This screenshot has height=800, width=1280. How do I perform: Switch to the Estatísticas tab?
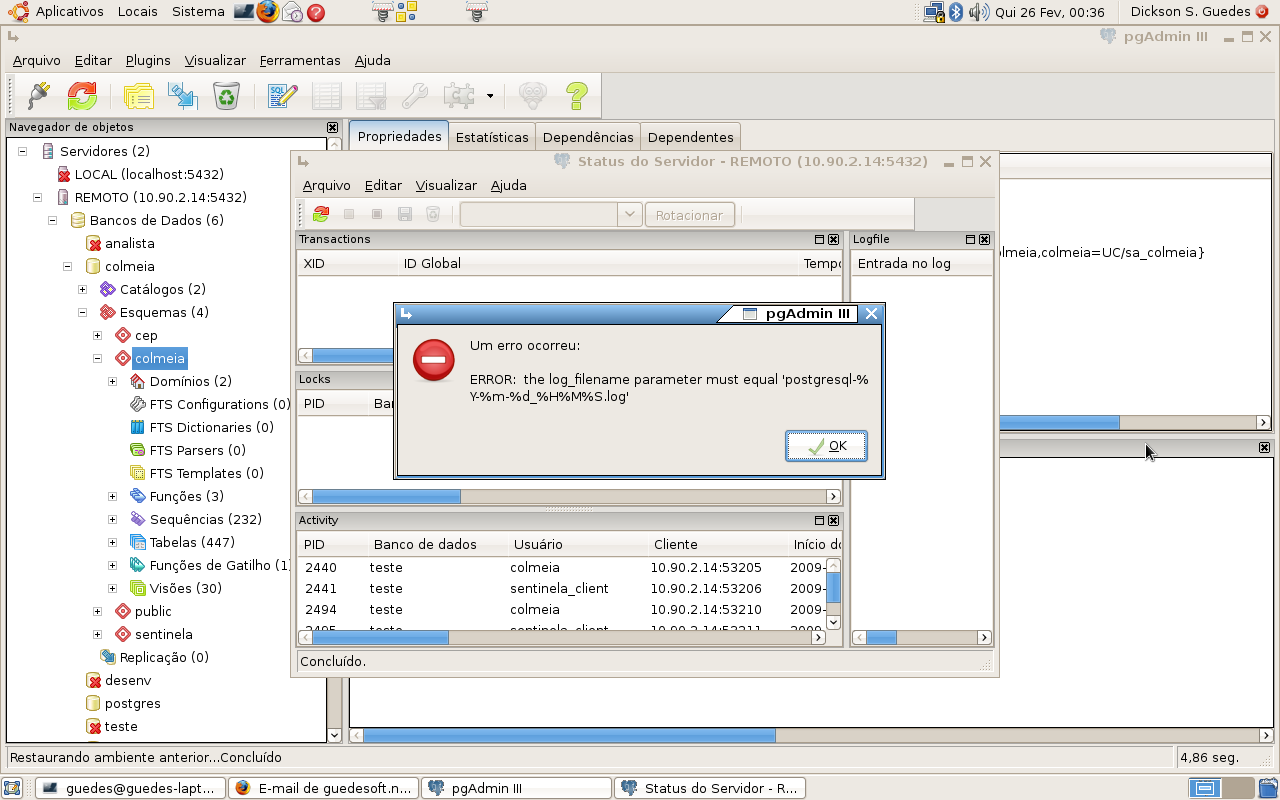[491, 137]
